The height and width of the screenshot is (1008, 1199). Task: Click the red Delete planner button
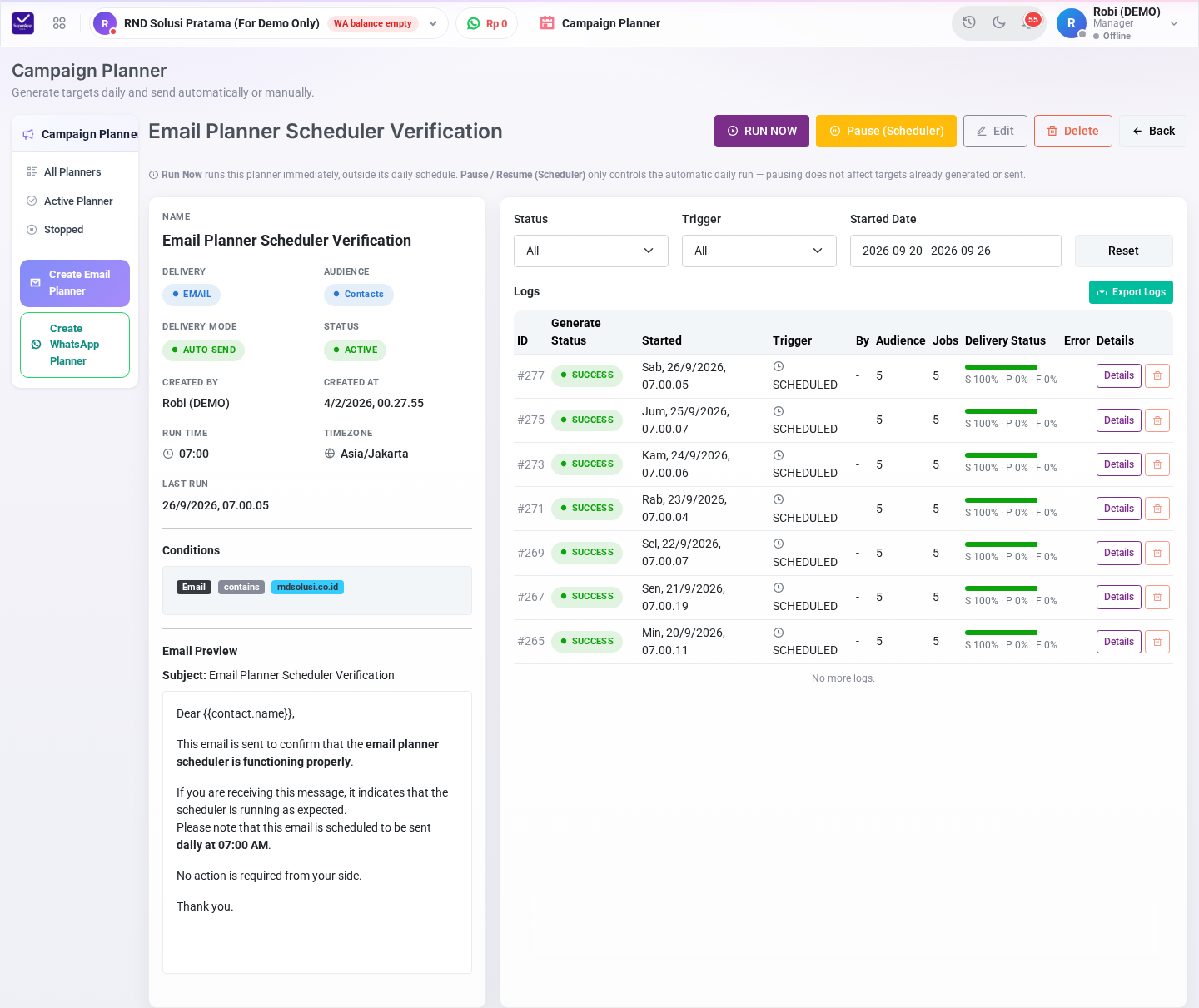click(x=1073, y=131)
